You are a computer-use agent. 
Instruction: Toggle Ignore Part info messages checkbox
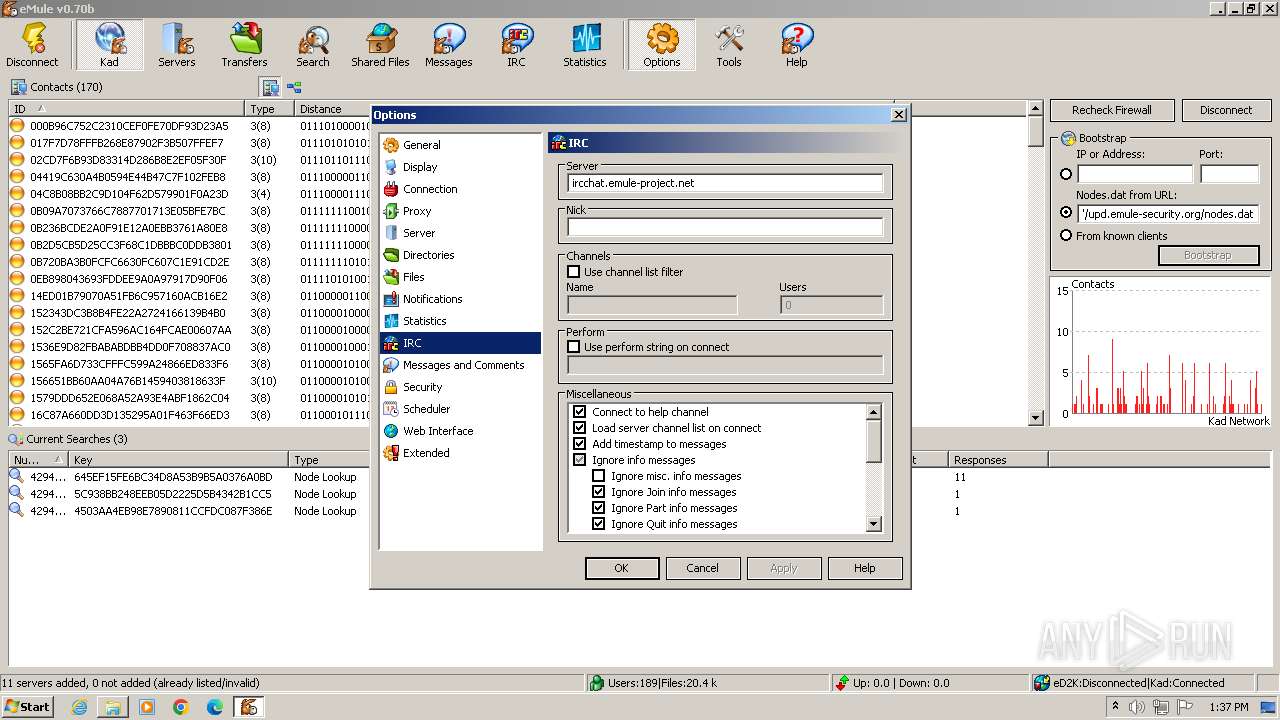point(599,508)
